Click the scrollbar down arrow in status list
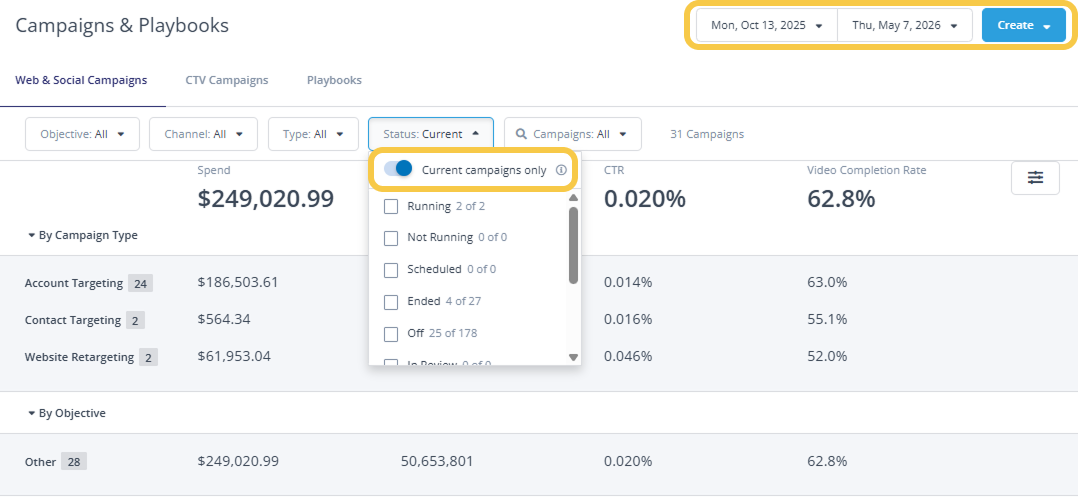Viewport: 1078px width, 503px height. coord(573,357)
